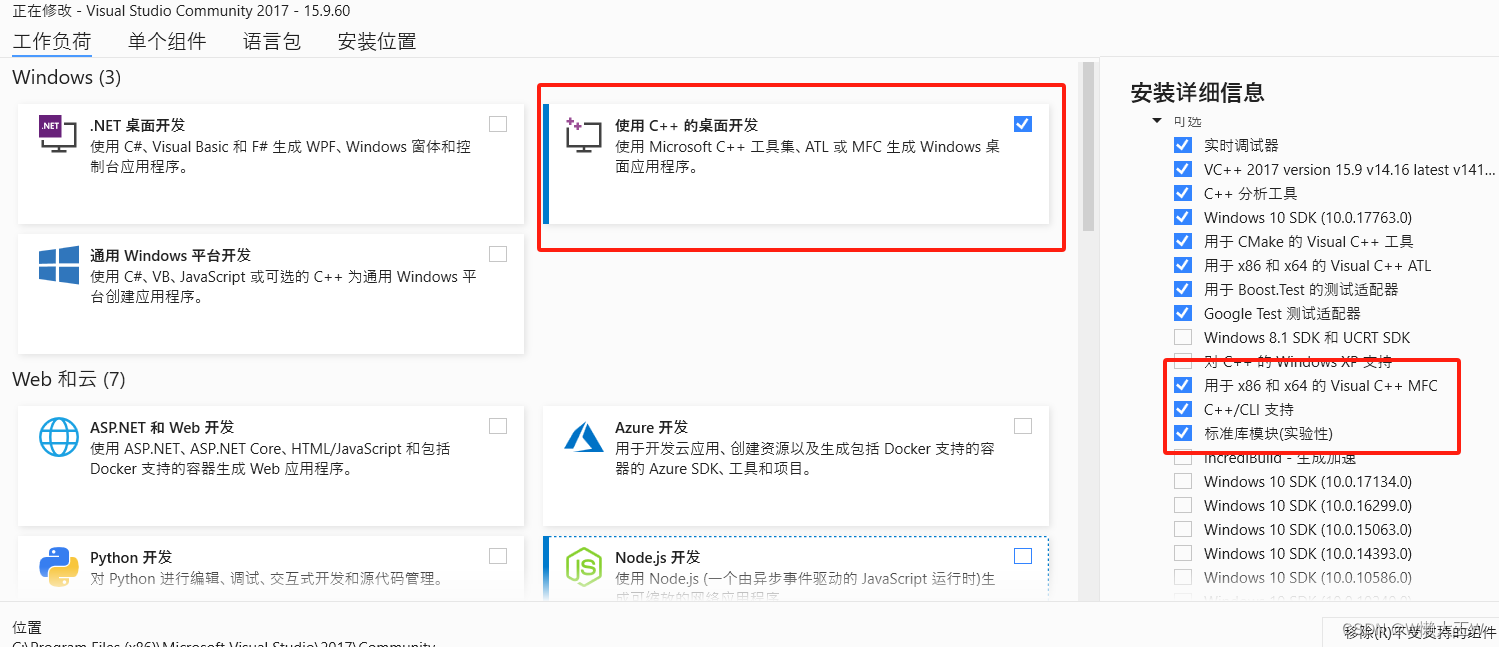This screenshot has width=1499, height=647.
Task: Click the Web 和云 (7) section heading
Action: coord(69,379)
